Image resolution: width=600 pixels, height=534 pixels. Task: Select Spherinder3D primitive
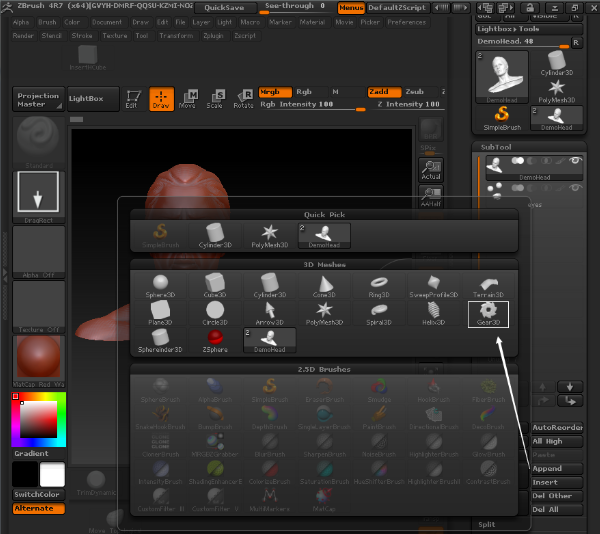pyautogui.click(x=160, y=341)
